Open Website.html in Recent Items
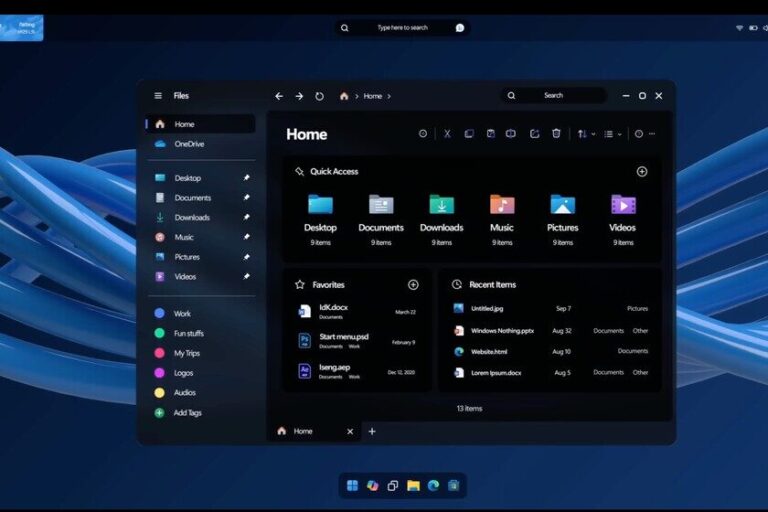This screenshot has height=512, width=768. 551,351
